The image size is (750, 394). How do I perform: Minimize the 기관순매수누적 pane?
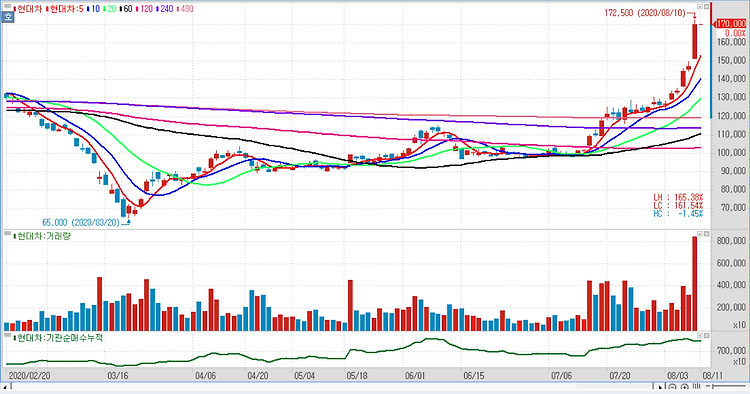(x=700, y=336)
